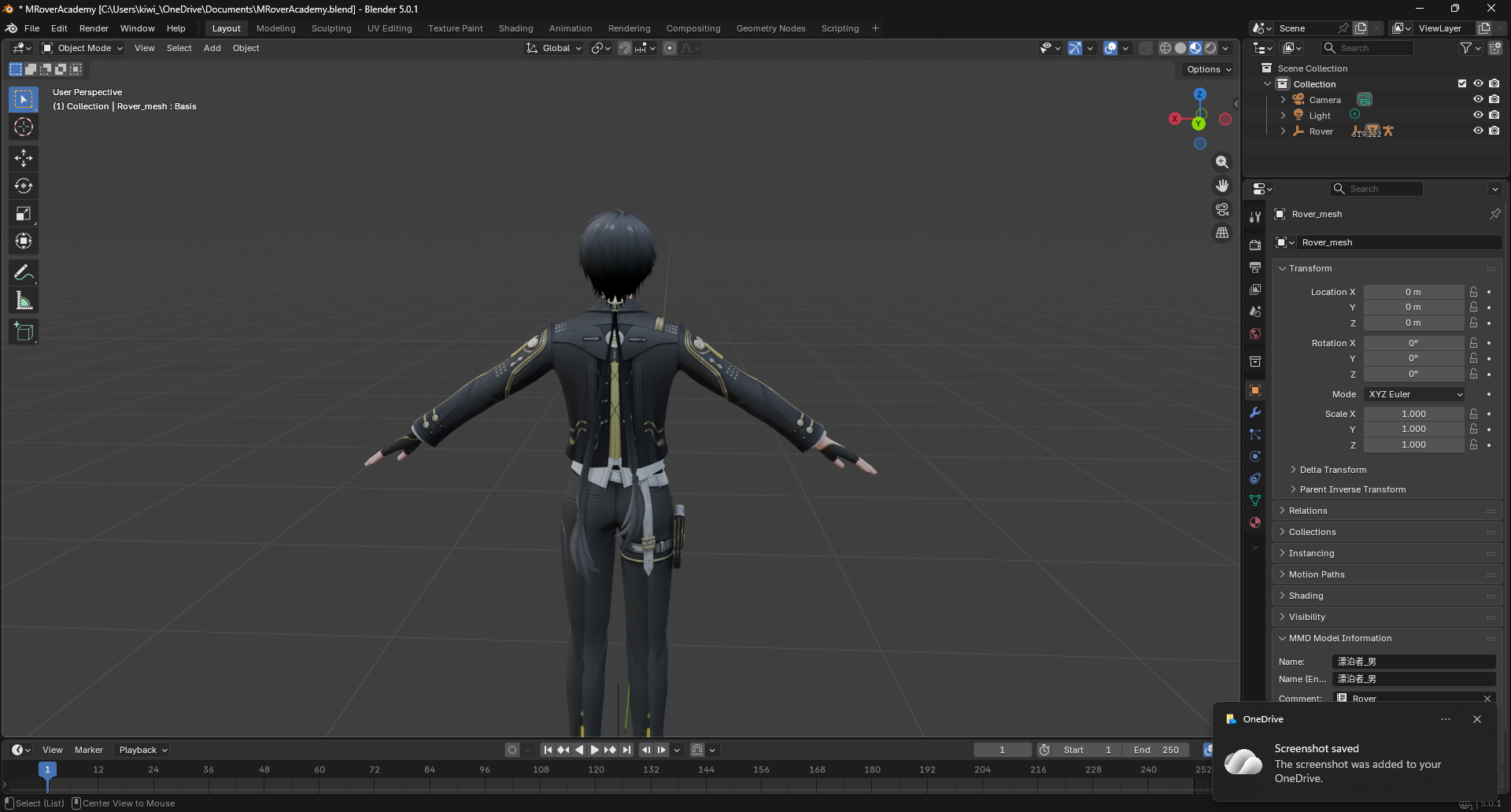Viewport: 1511px width, 812px height.
Task: Choose the Add Cube tool
Action: 24,331
